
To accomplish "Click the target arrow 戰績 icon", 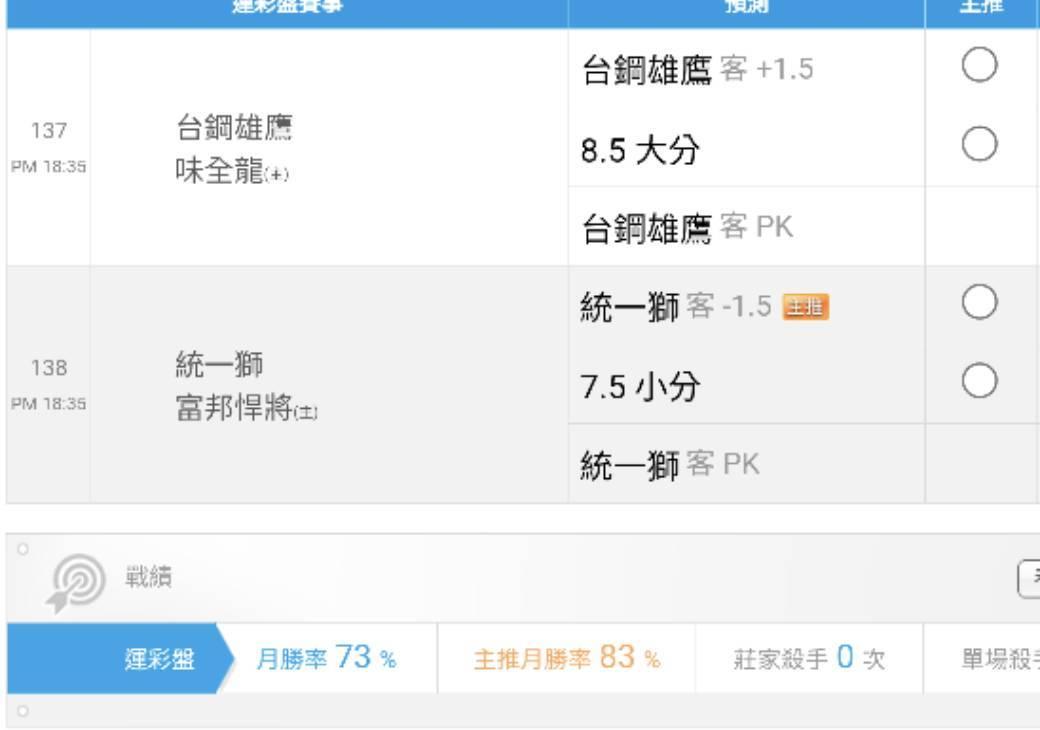I will coord(76,583).
